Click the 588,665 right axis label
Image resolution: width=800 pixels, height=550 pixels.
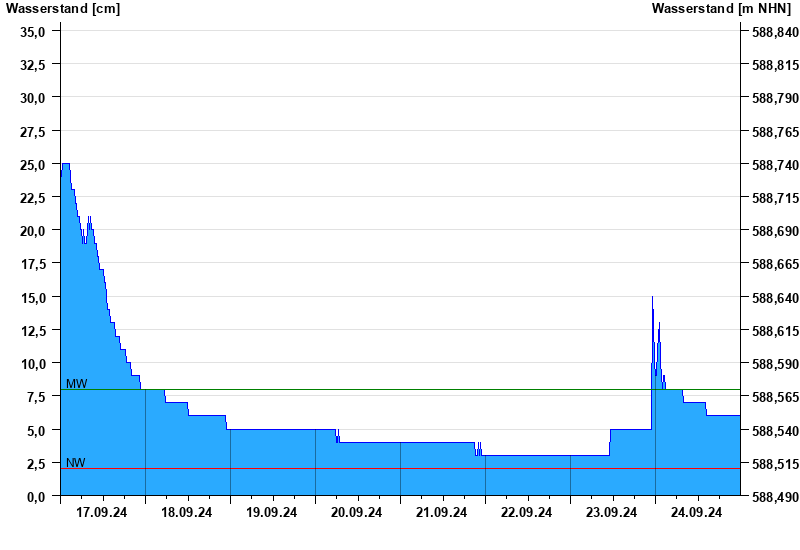pos(776,264)
